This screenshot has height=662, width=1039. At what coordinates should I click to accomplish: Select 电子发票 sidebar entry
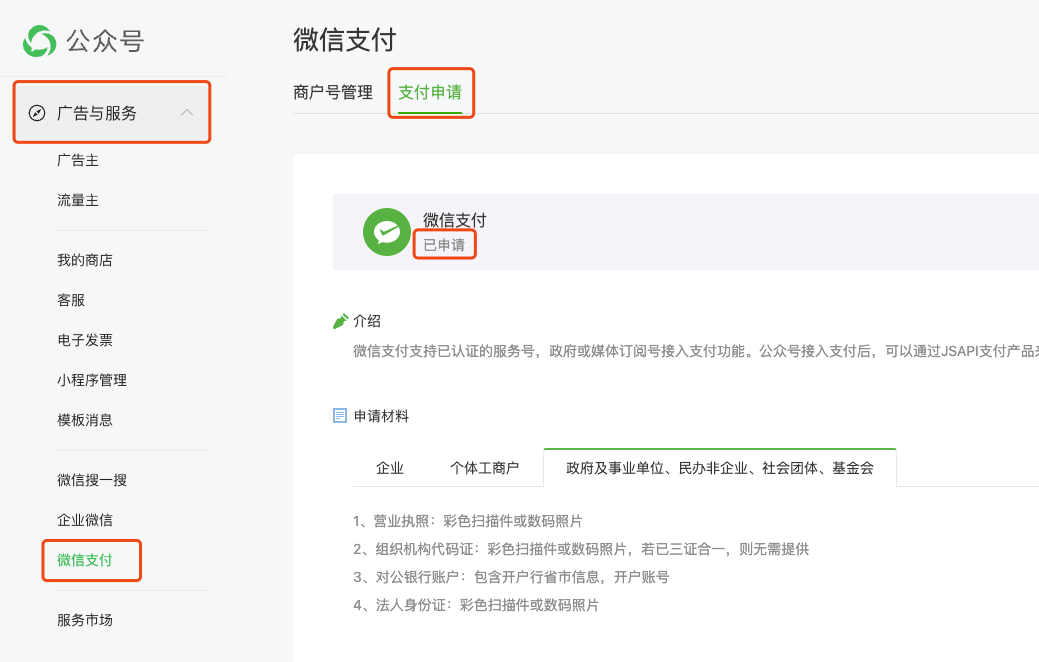(x=85, y=340)
